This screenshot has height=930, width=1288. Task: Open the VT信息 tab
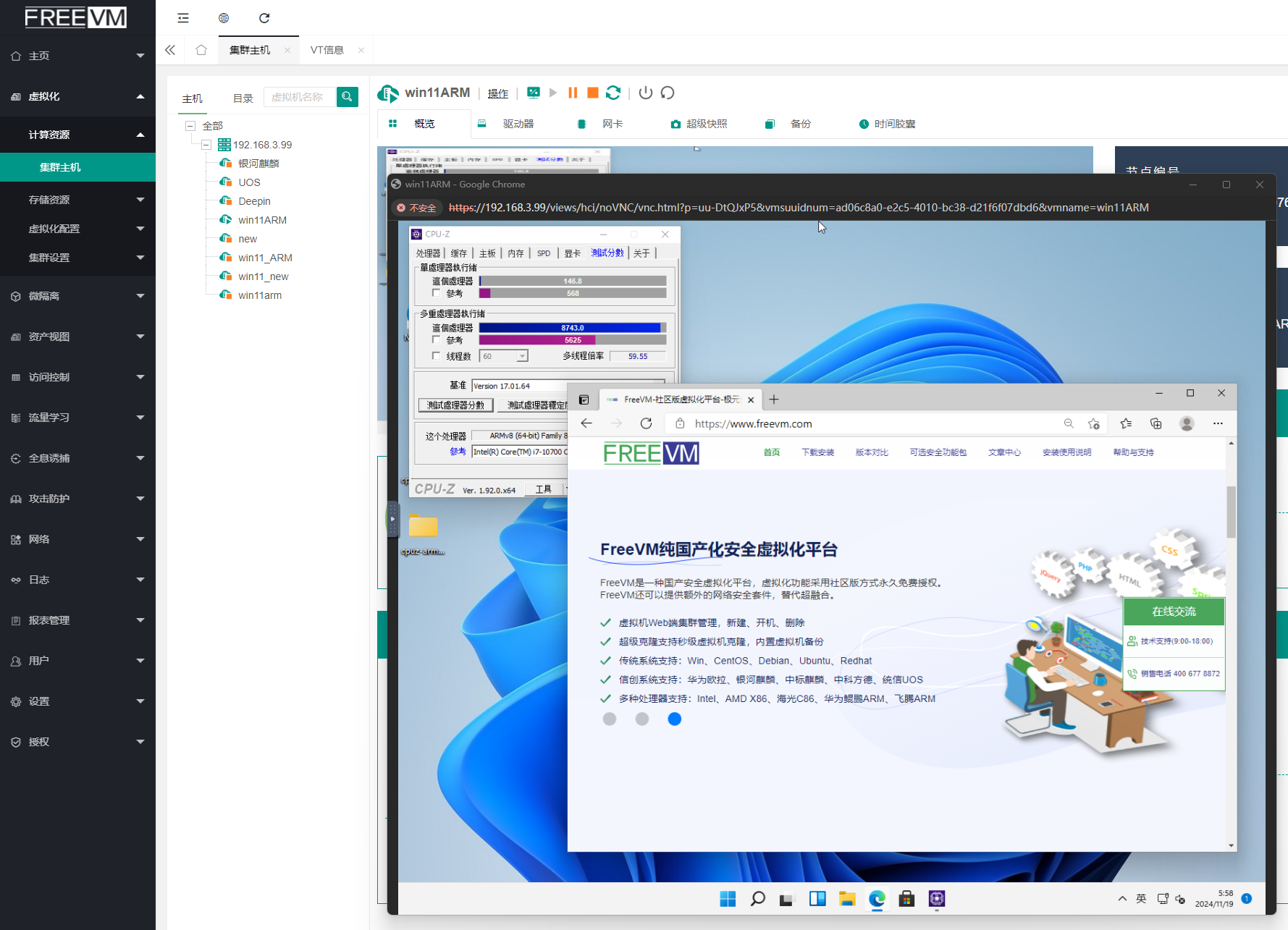(327, 50)
